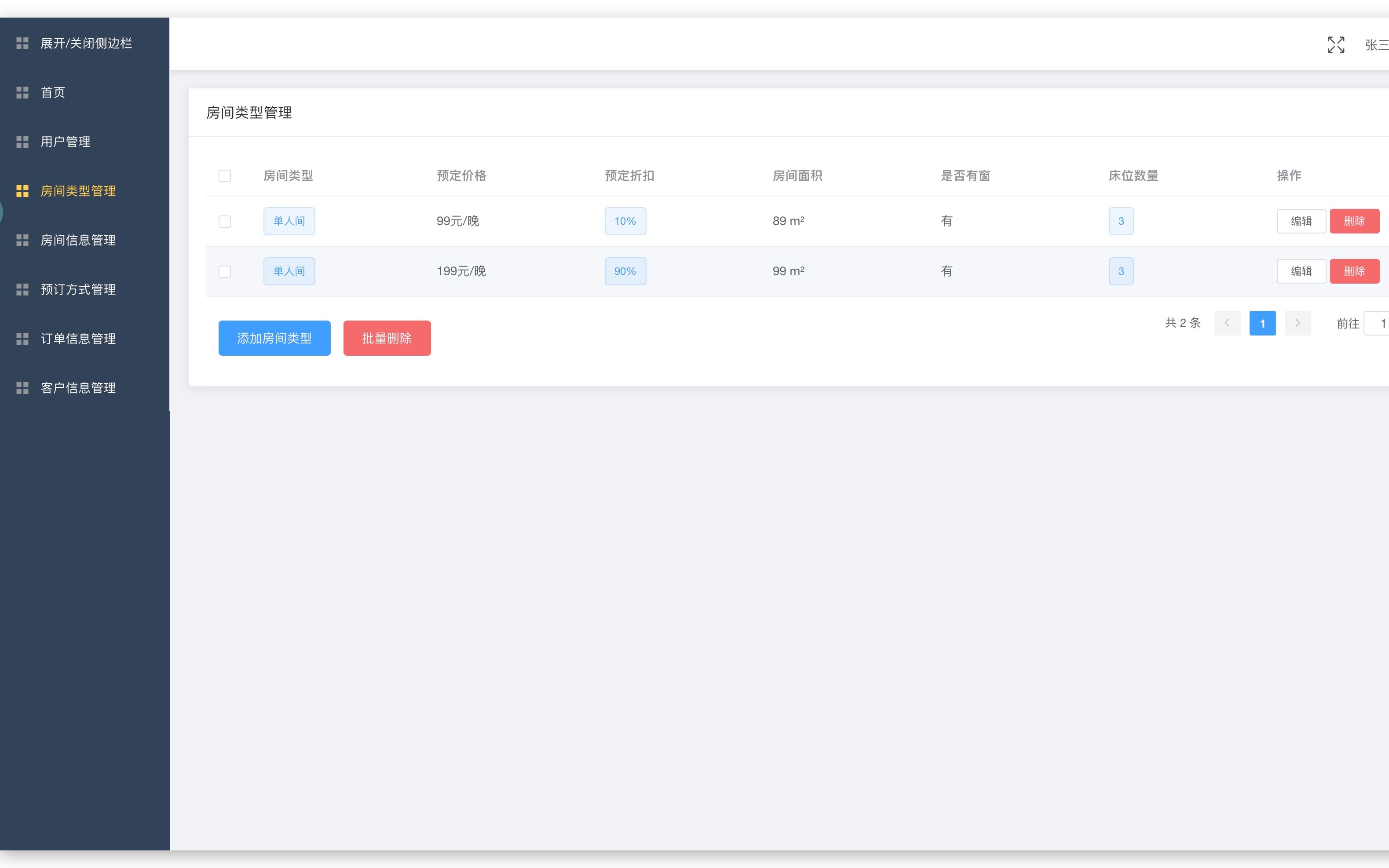1389x868 pixels.
Task: Go to previous page with left chevron
Action: point(1227,323)
